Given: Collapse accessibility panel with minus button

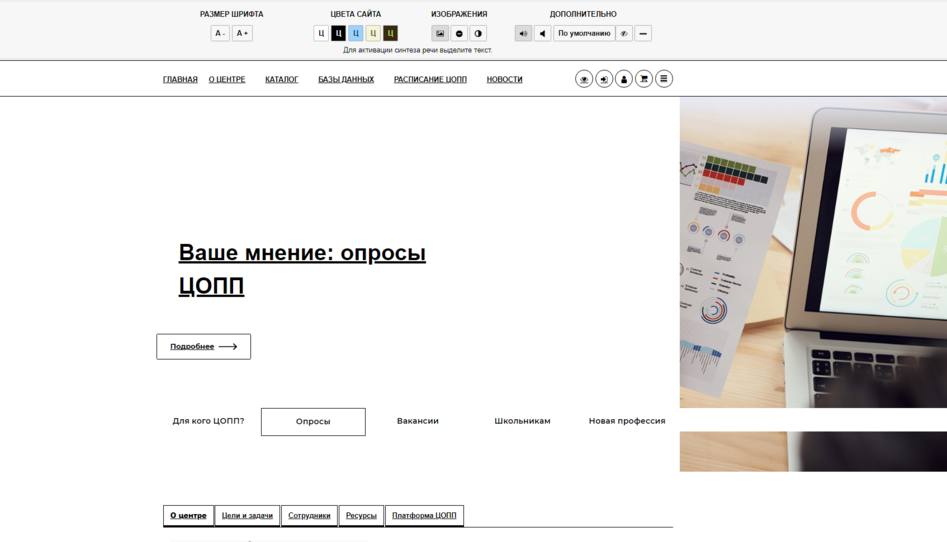Looking at the screenshot, I should pos(643,33).
